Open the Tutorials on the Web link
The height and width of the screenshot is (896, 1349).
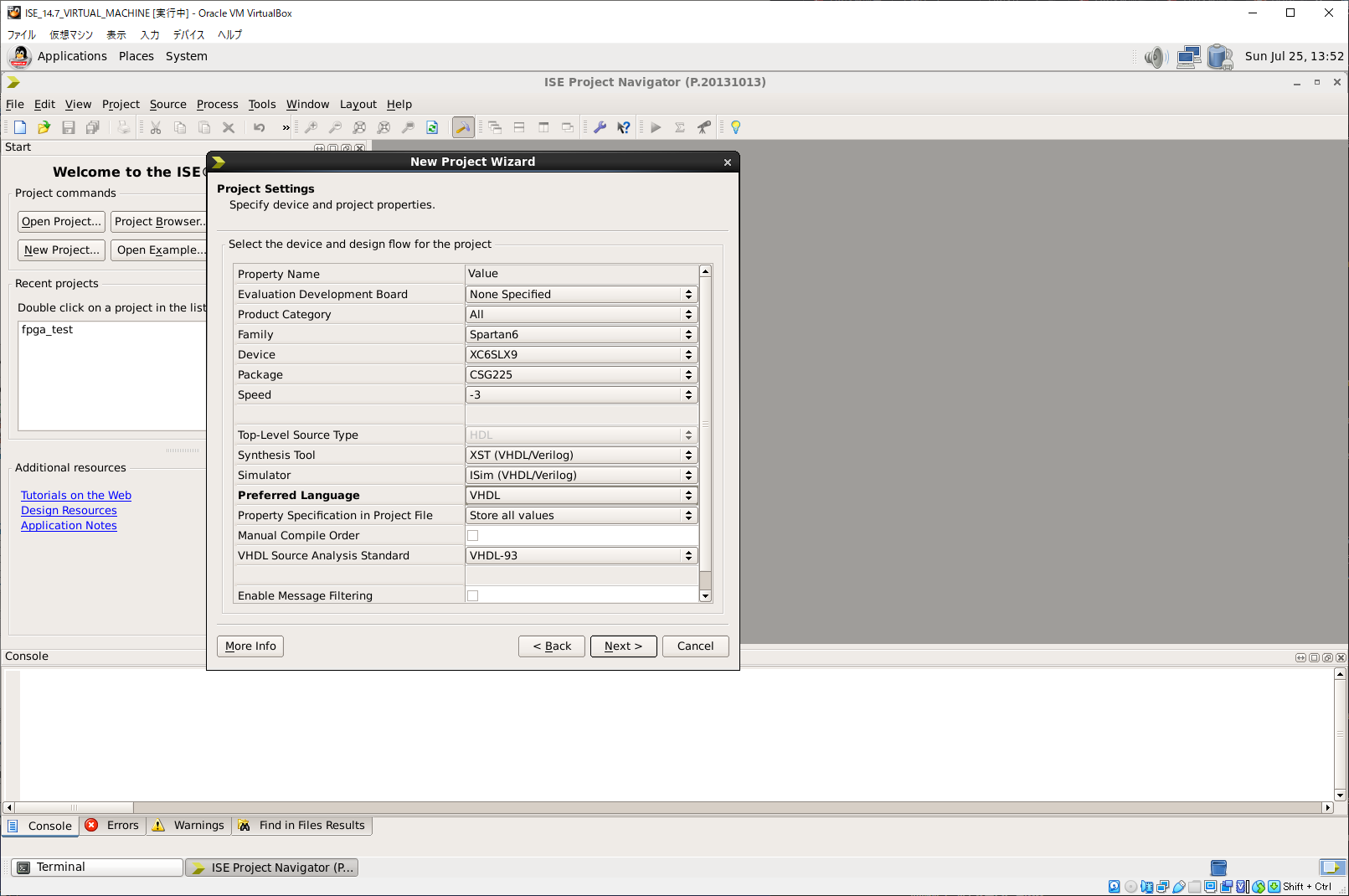click(76, 496)
